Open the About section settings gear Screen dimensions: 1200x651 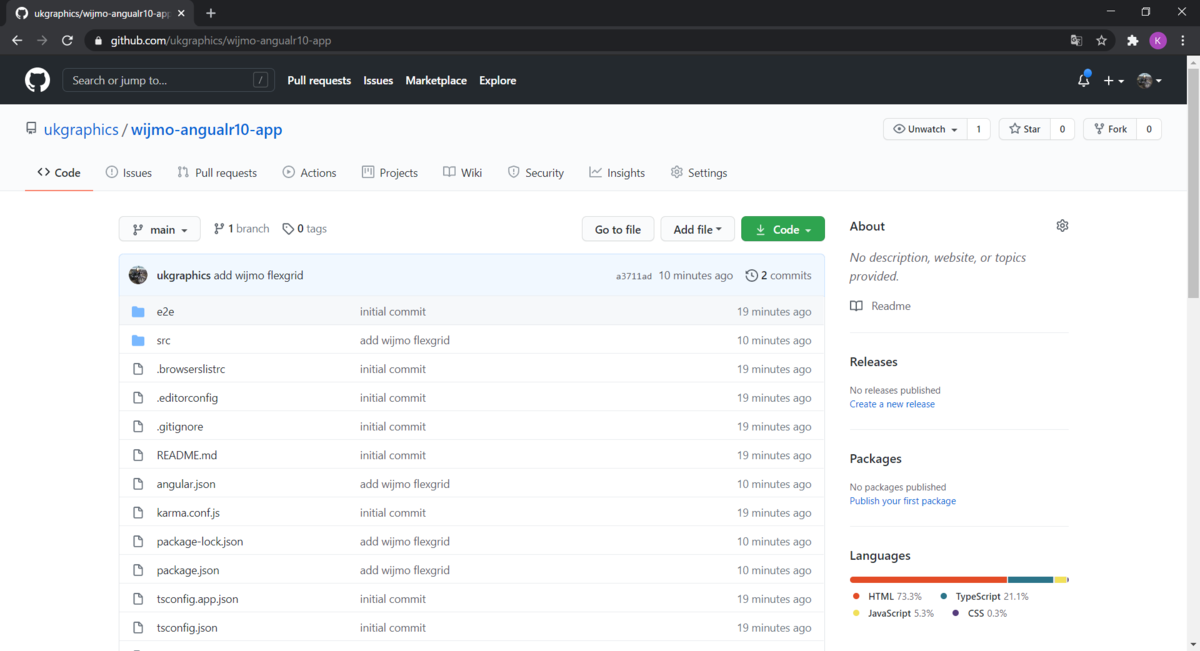(x=1062, y=226)
